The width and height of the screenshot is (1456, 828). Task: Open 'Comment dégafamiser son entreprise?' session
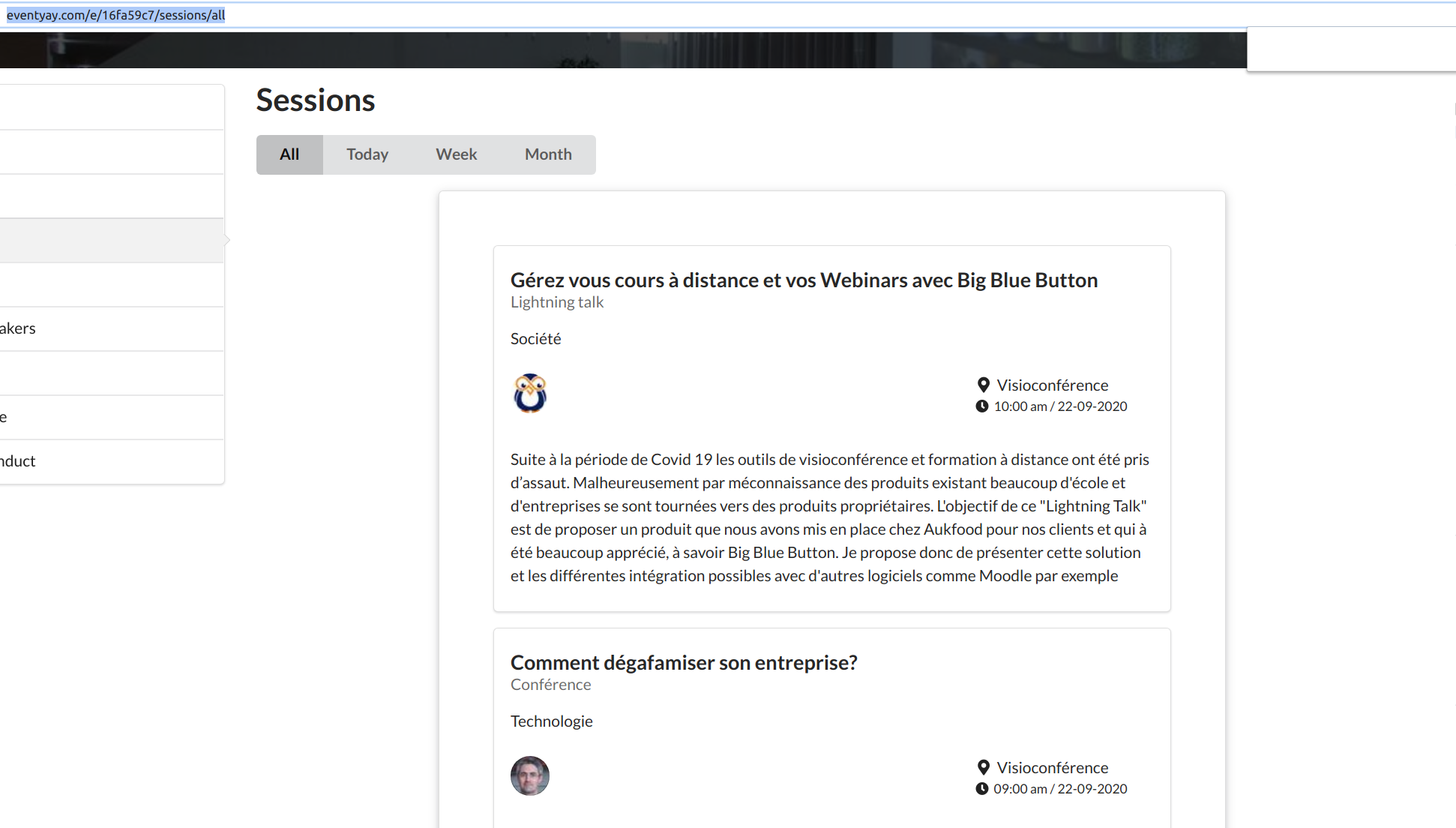[684, 663]
